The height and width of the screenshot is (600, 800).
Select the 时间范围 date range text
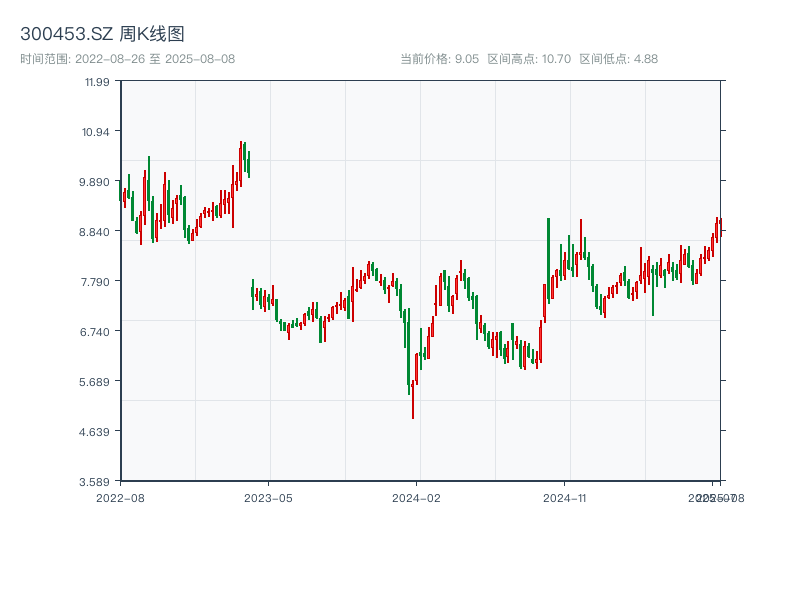click(x=127, y=59)
